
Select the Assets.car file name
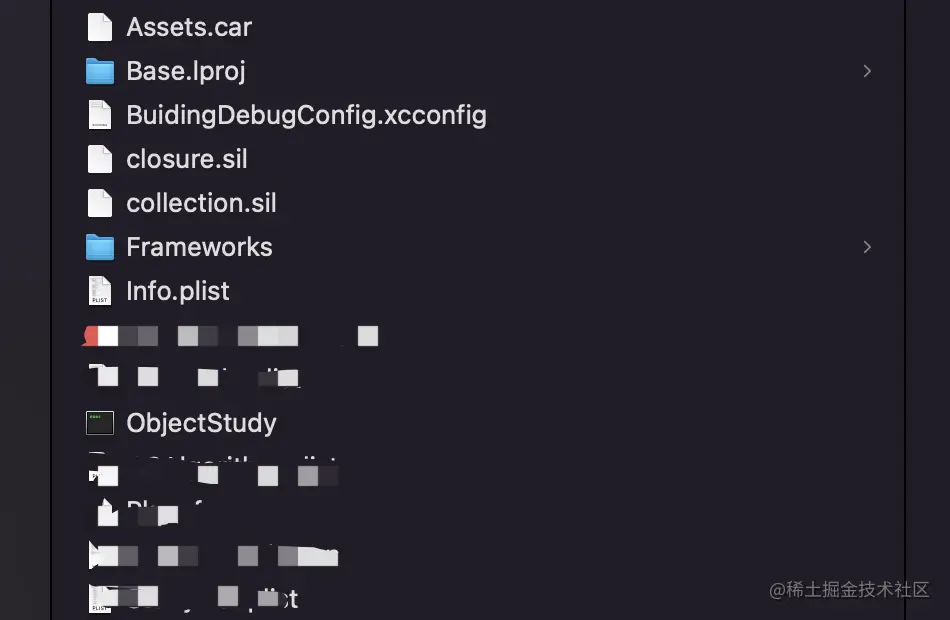pyautogui.click(x=189, y=27)
